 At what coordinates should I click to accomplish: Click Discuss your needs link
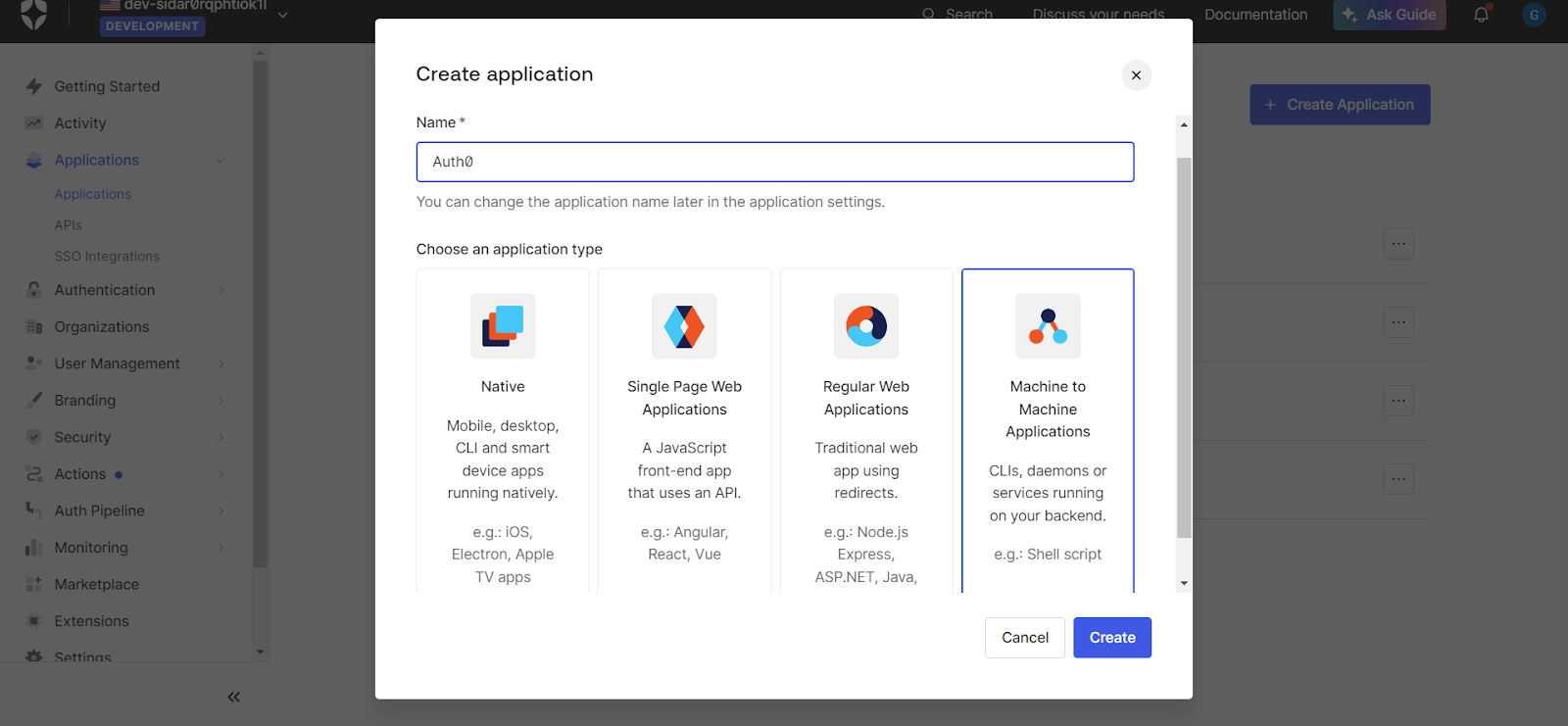(x=1099, y=15)
